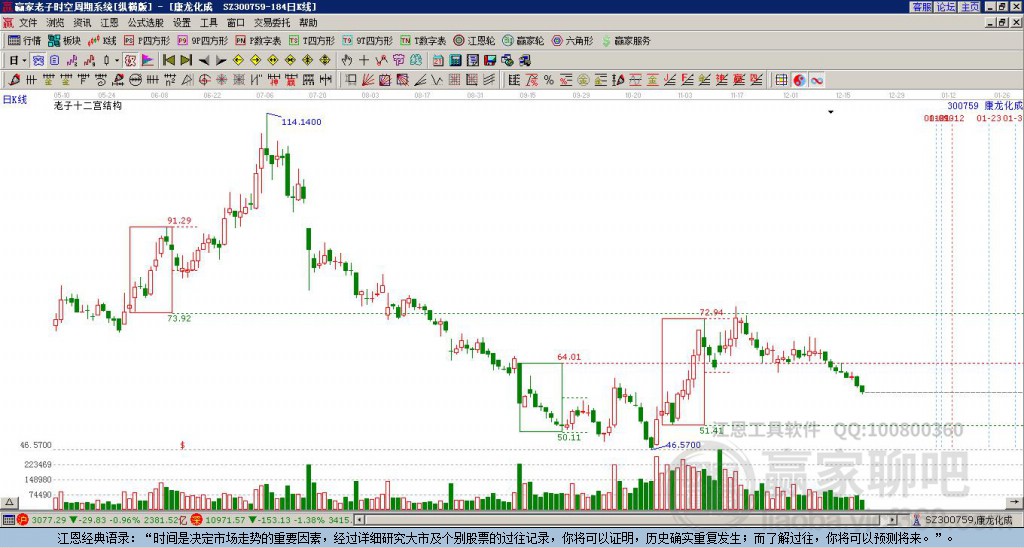
Task: Select the red pen drawing tool
Action: point(14,80)
